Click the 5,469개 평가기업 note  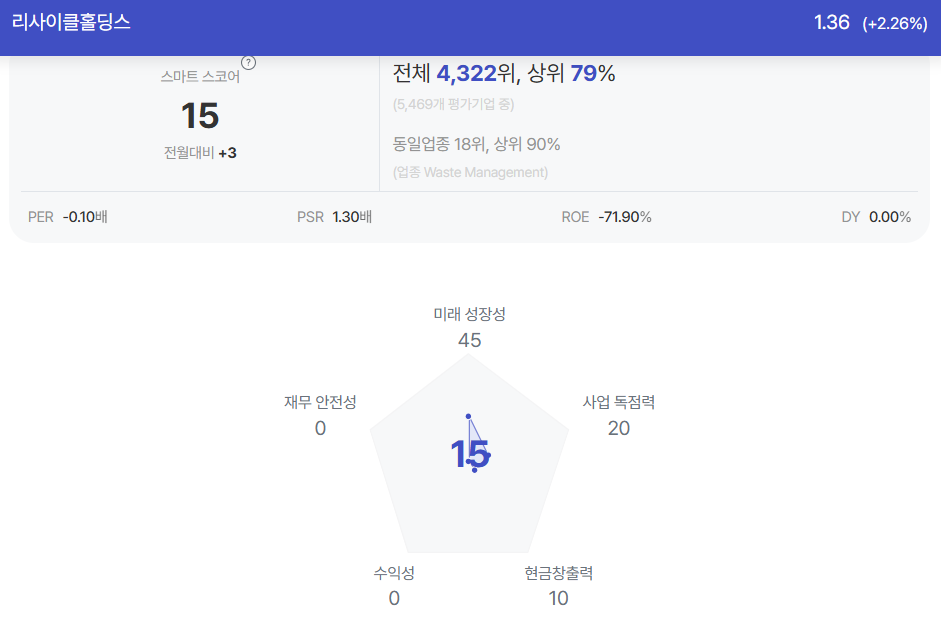tap(453, 104)
